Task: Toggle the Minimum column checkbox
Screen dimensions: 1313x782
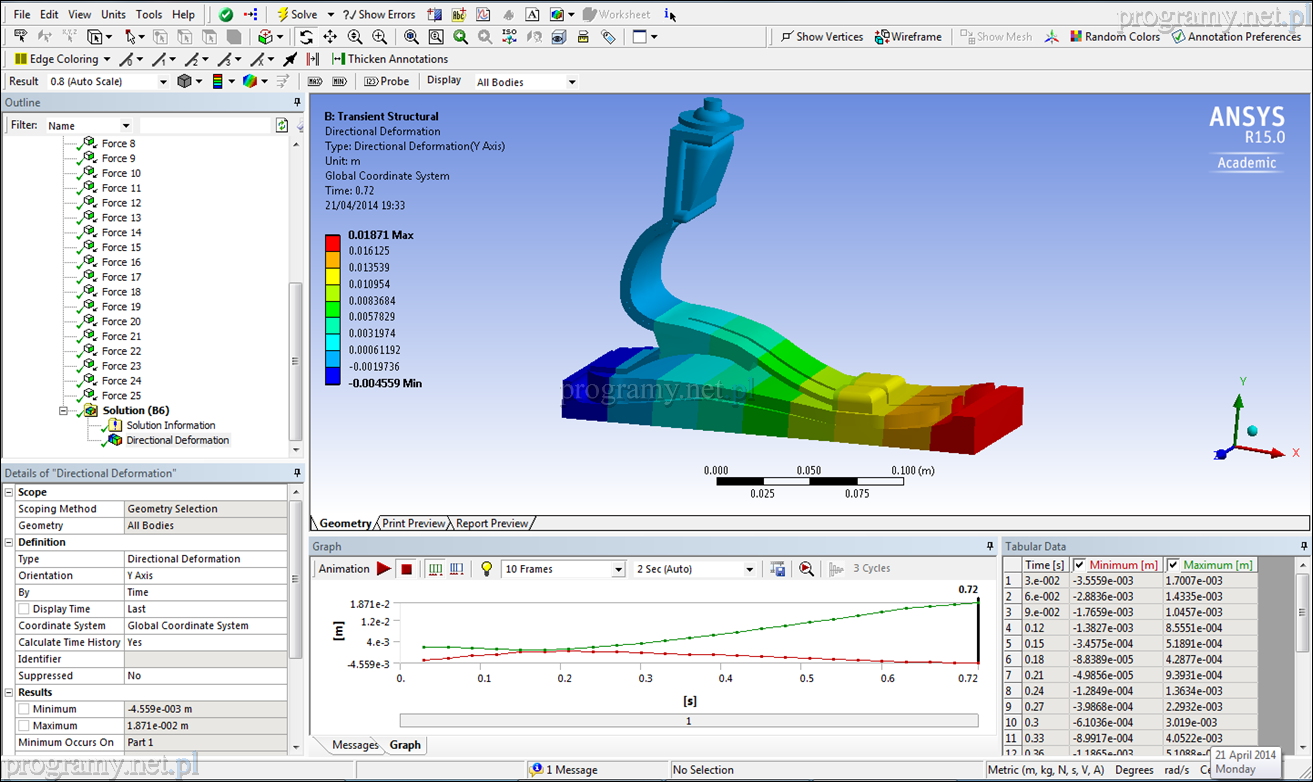Action: (1079, 565)
